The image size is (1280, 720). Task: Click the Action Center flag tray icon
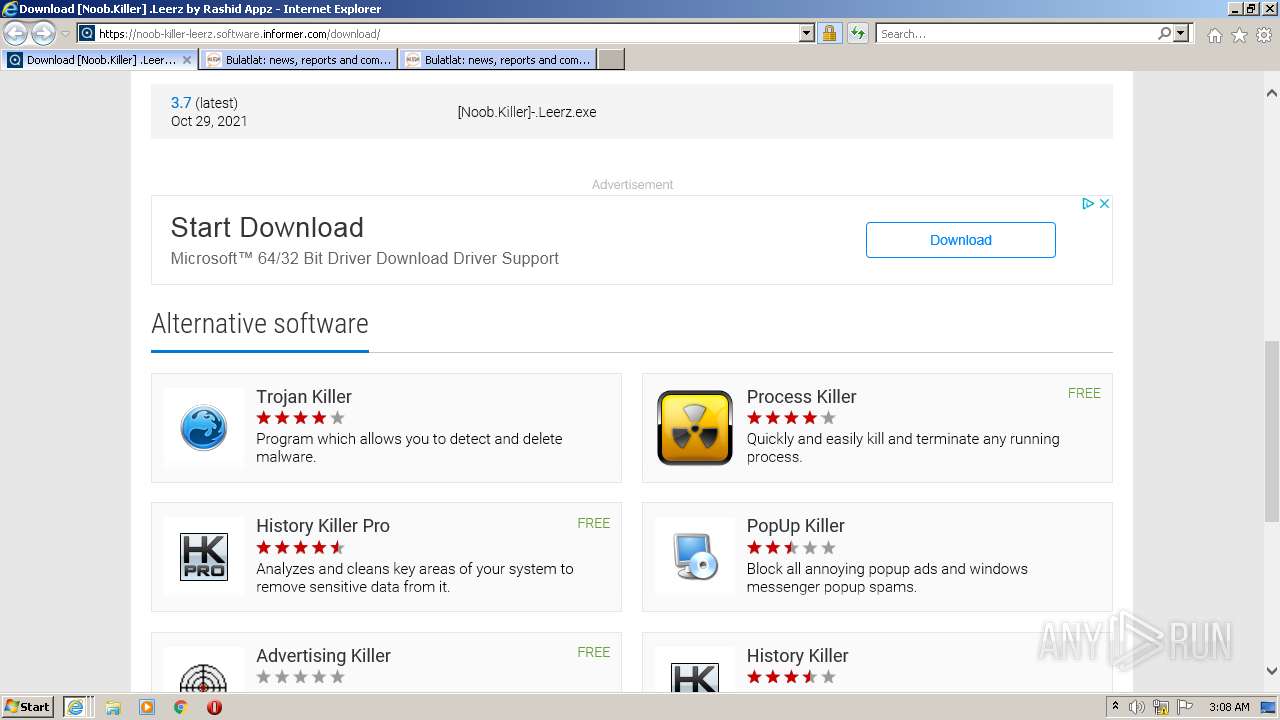1184,707
